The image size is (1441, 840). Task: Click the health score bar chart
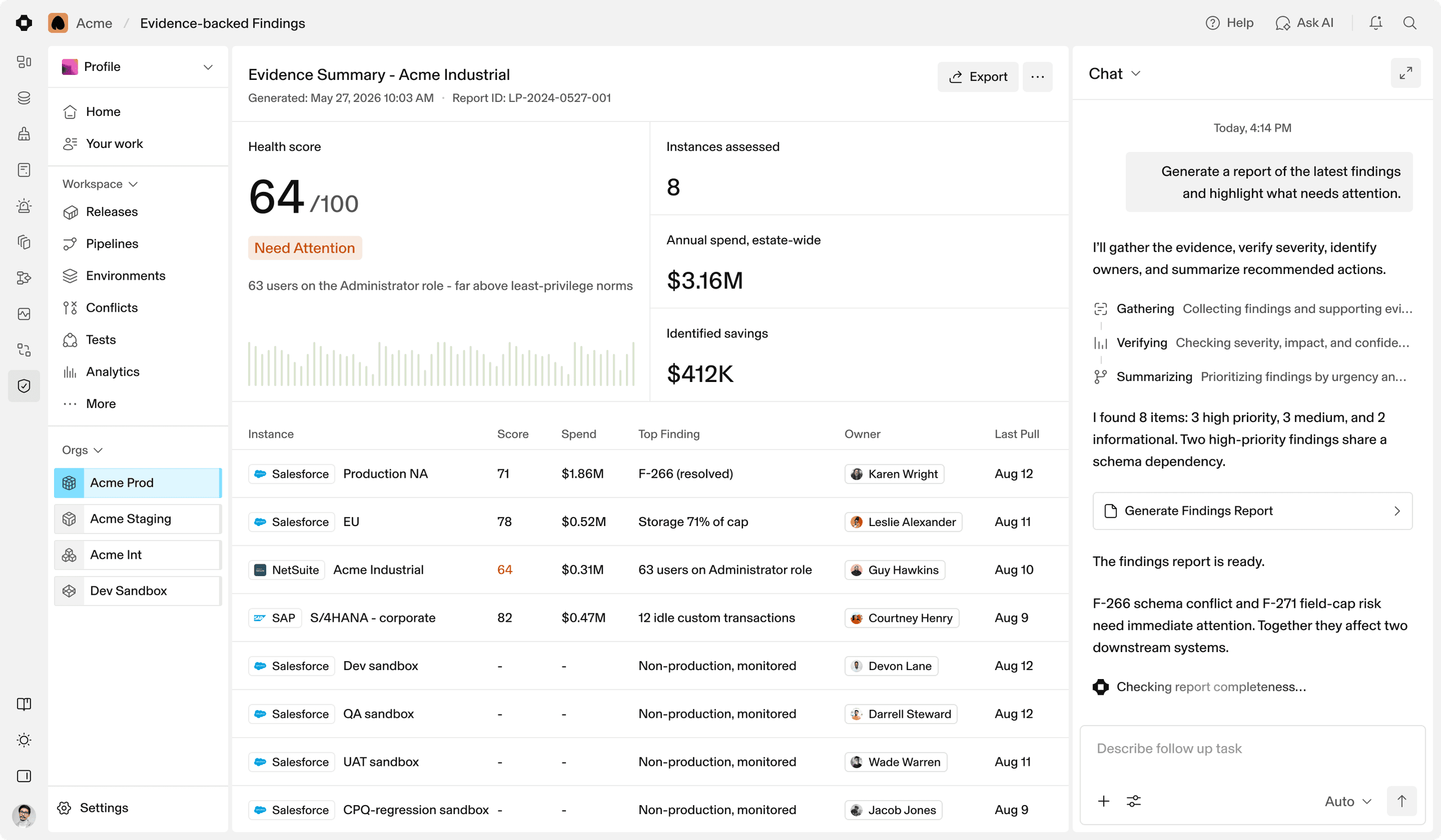pyautogui.click(x=441, y=363)
